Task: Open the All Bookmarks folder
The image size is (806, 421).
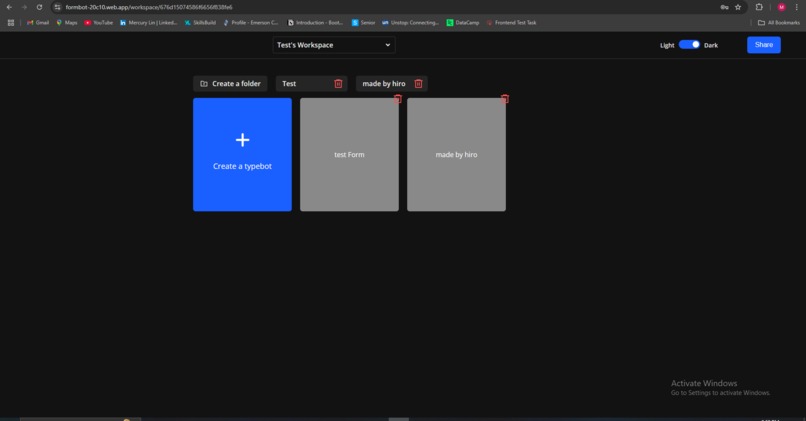Action: point(779,23)
